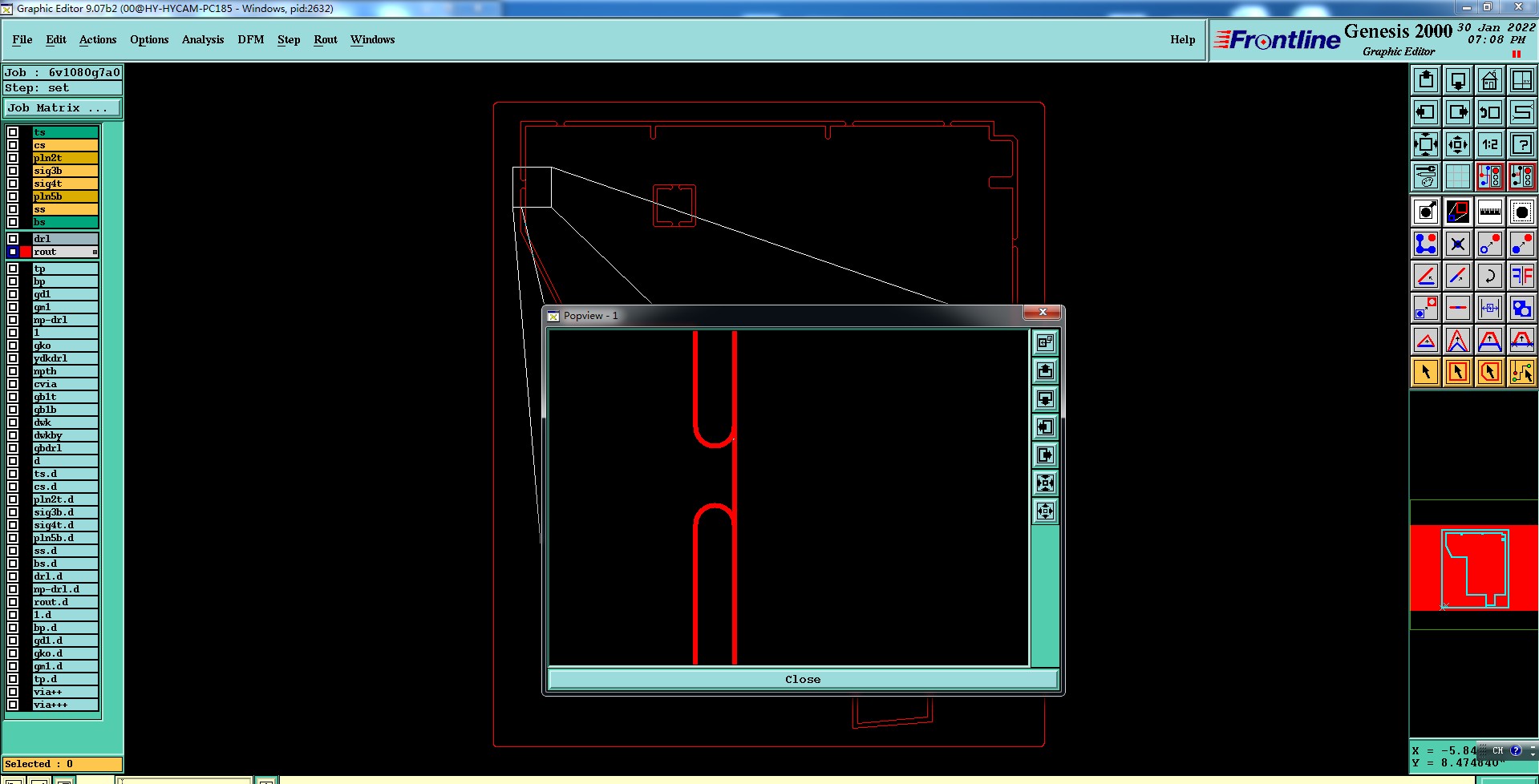Viewport: 1539px width, 784px height.
Task: Pan Popview up arrow icon
Action: coord(1045,371)
